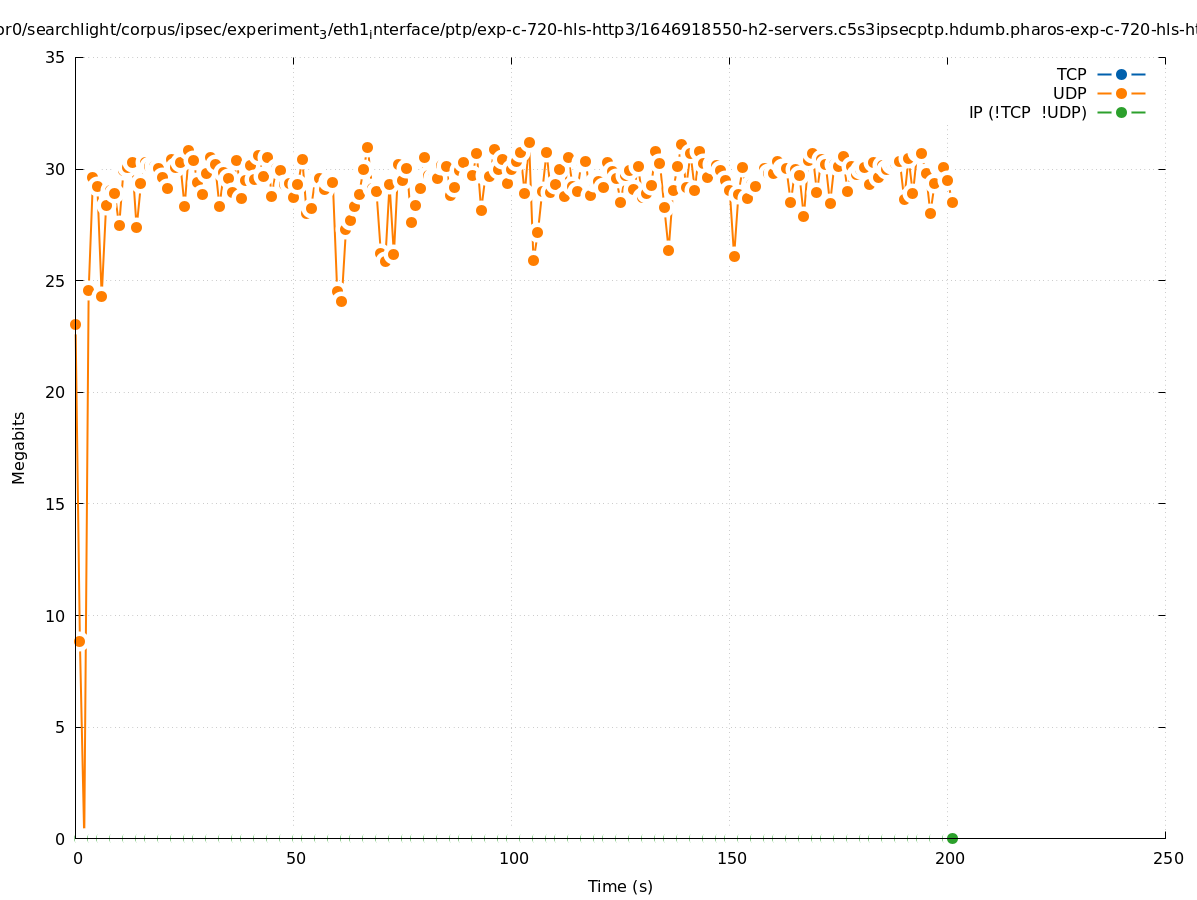1197x900 pixels.
Task: Click the orange UDP legend marker
Action: [x=1121, y=93]
